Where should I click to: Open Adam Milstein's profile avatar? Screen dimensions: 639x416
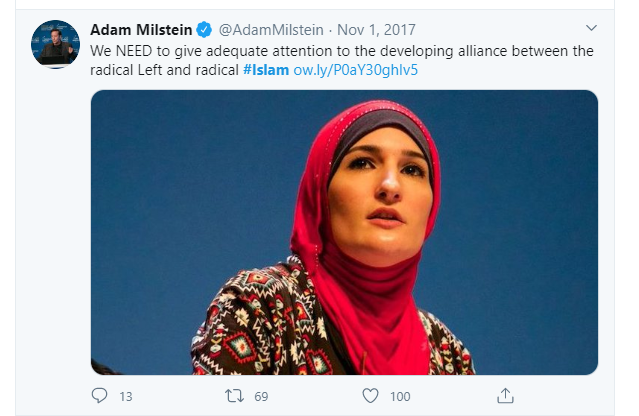click(55, 43)
